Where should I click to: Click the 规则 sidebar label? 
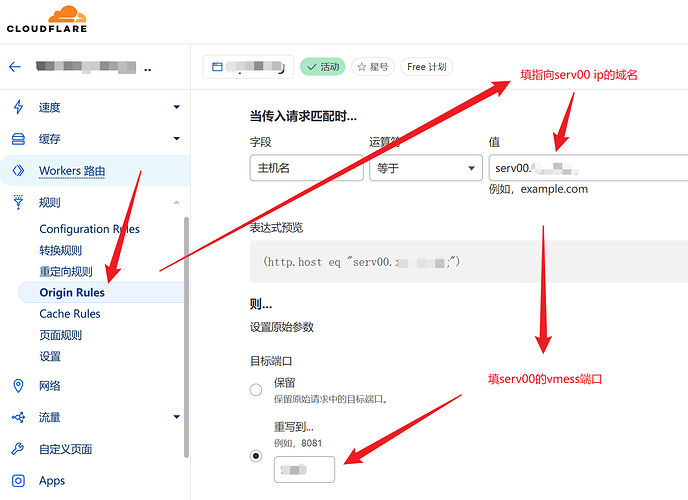[50, 202]
